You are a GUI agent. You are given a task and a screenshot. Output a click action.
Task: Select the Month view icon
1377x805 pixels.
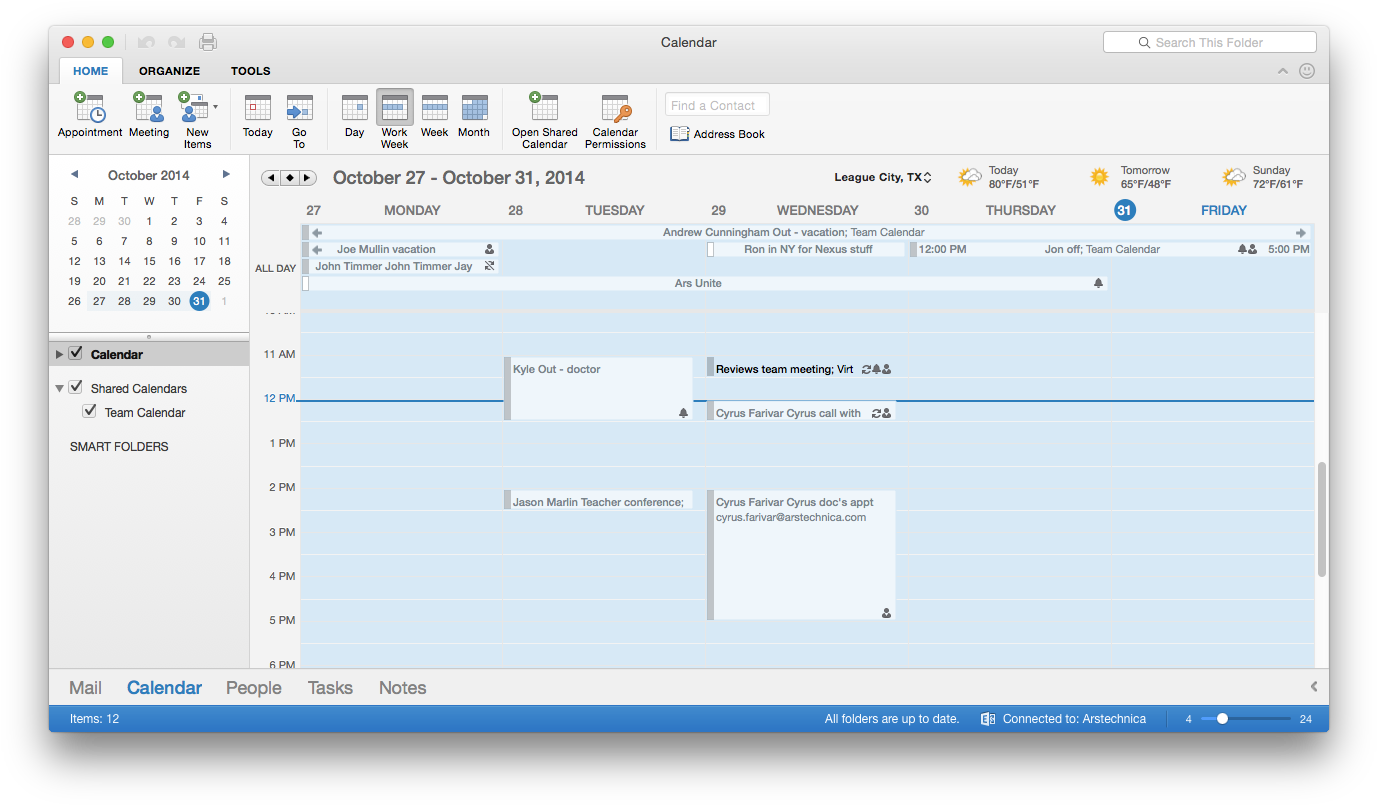click(x=474, y=108)
